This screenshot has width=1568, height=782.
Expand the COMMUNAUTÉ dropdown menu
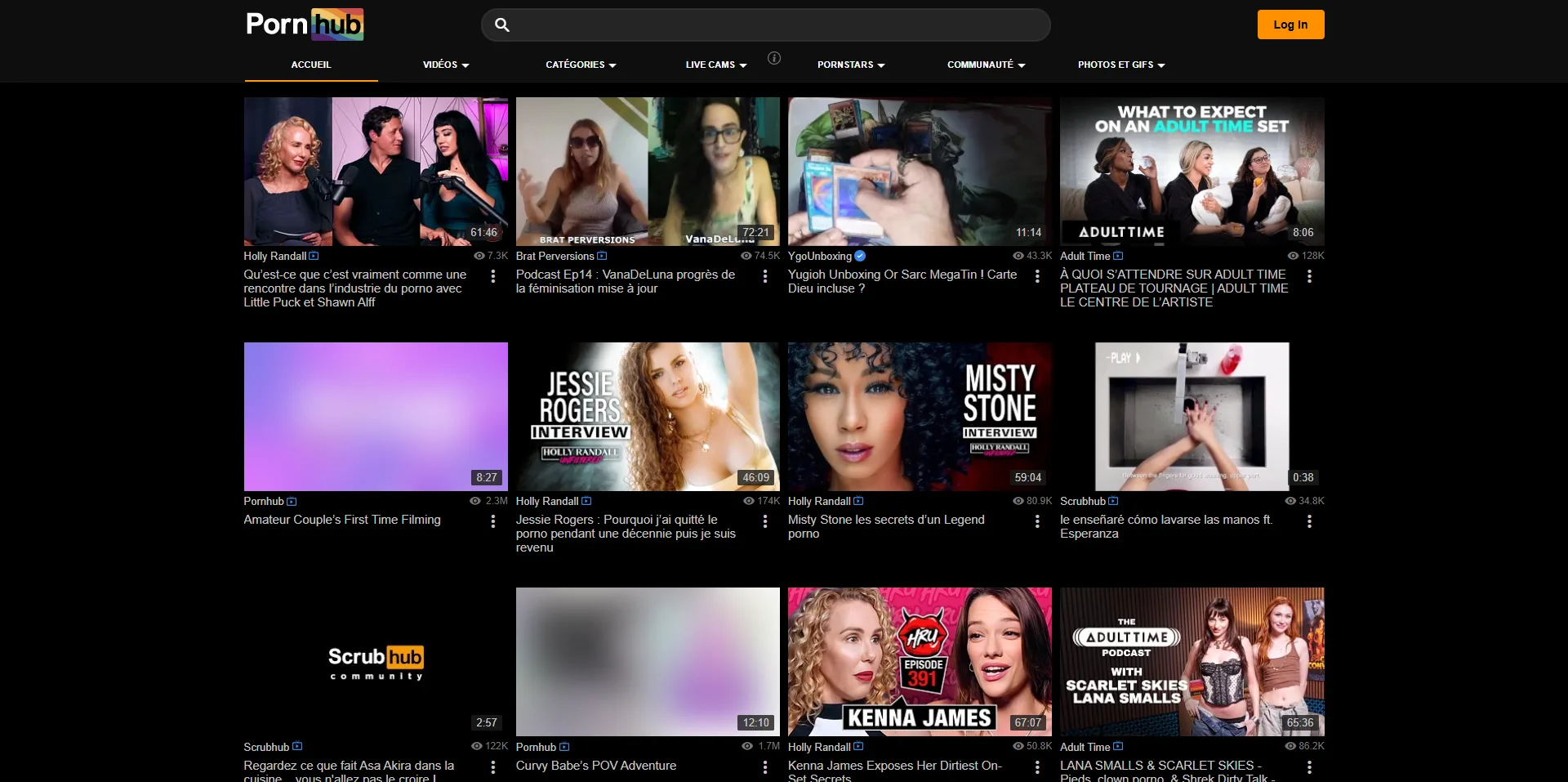click(986, 65)
